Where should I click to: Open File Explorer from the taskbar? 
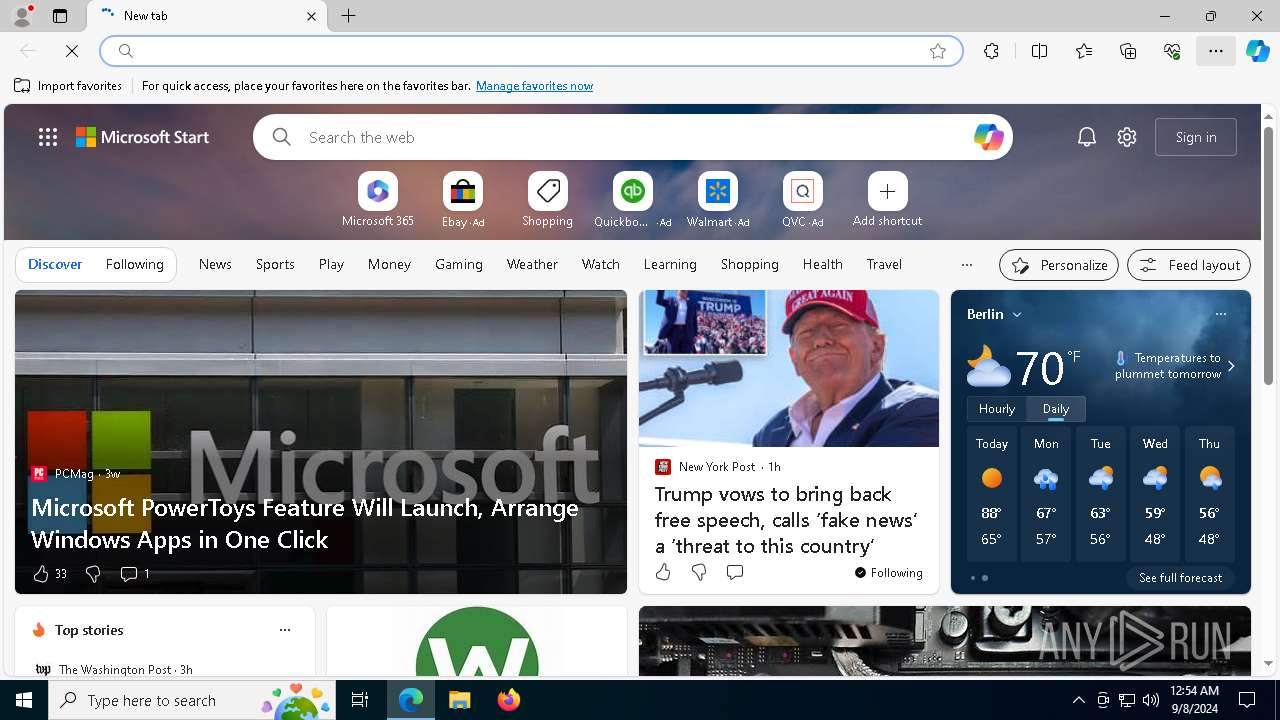[459, 700]
